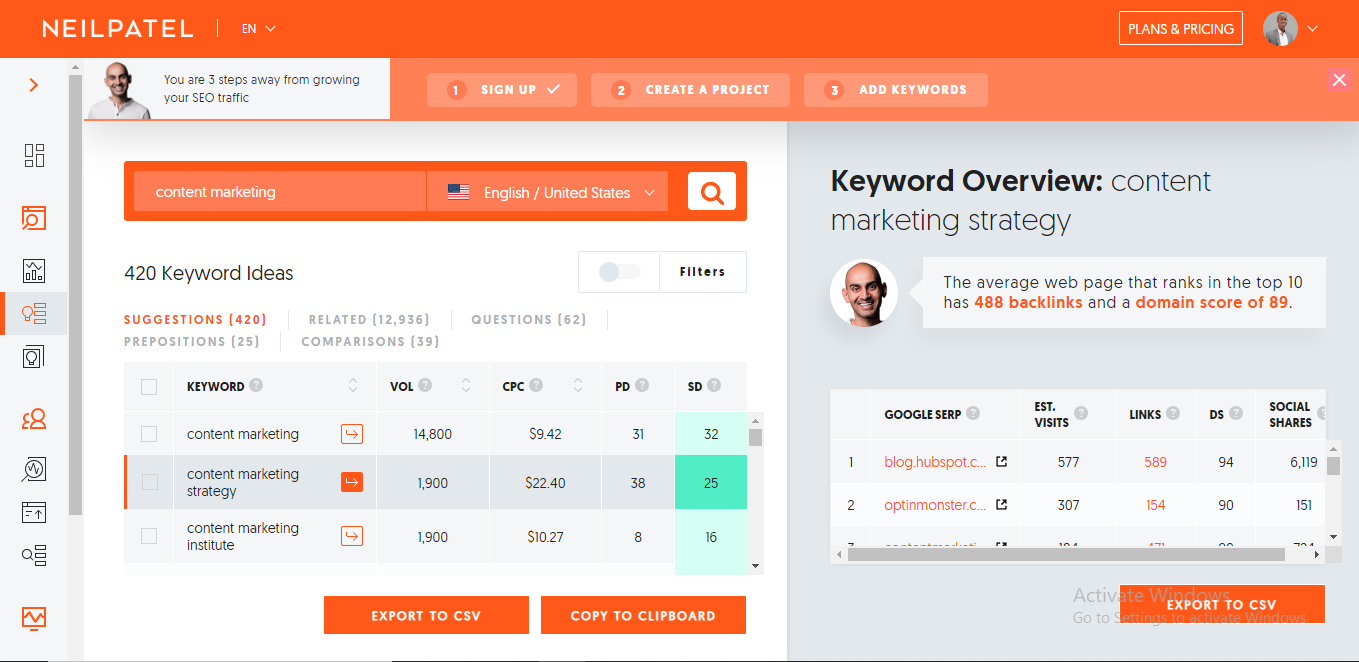Click Keyword Overview EXPORT TO CSV button
Viewport: 1359px width, 662px height.
pos(1222,604)
